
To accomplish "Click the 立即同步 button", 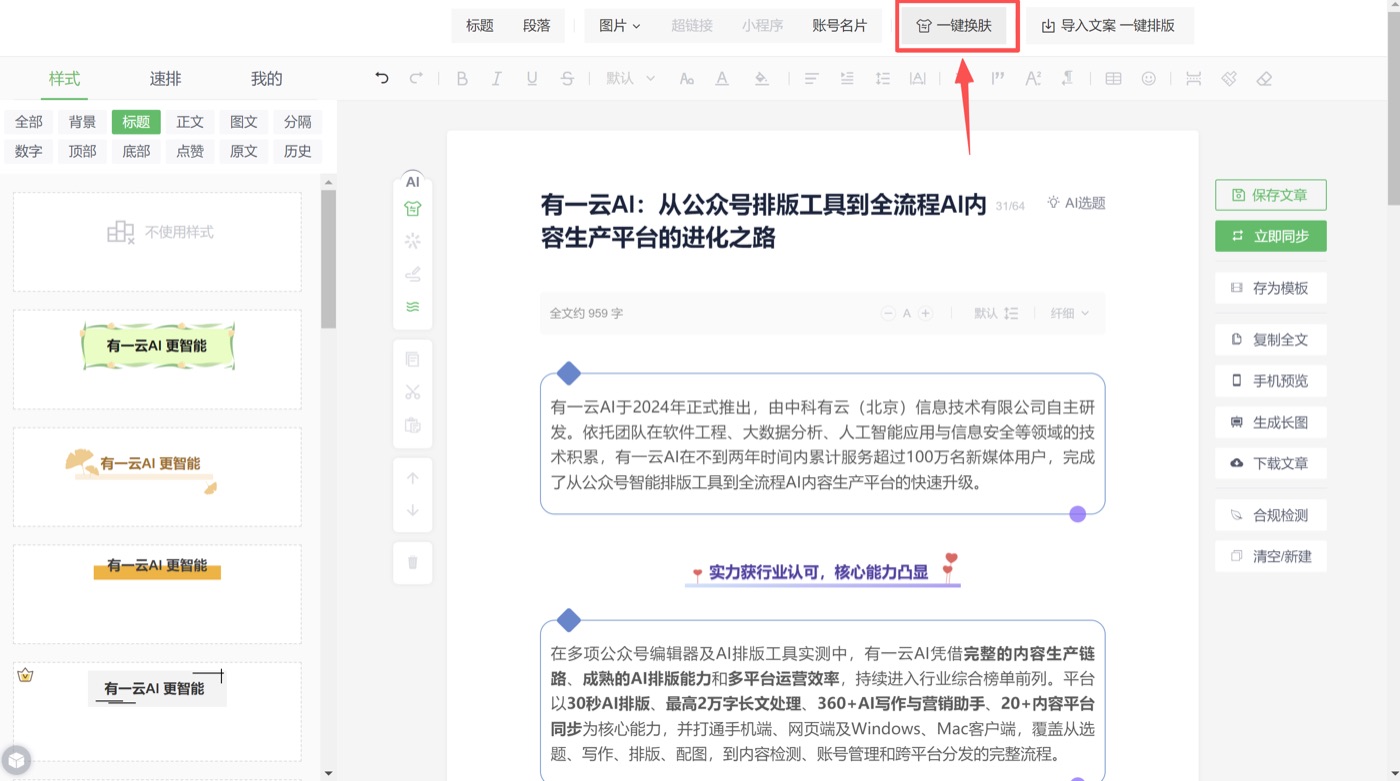I will tap(1271, 236).
